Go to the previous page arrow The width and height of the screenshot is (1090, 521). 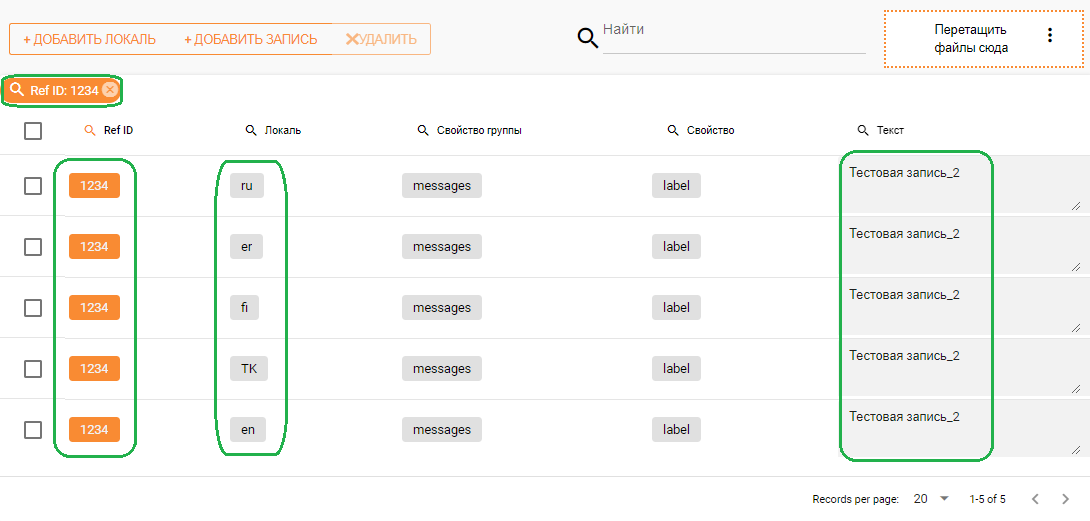coord(1035,498)
